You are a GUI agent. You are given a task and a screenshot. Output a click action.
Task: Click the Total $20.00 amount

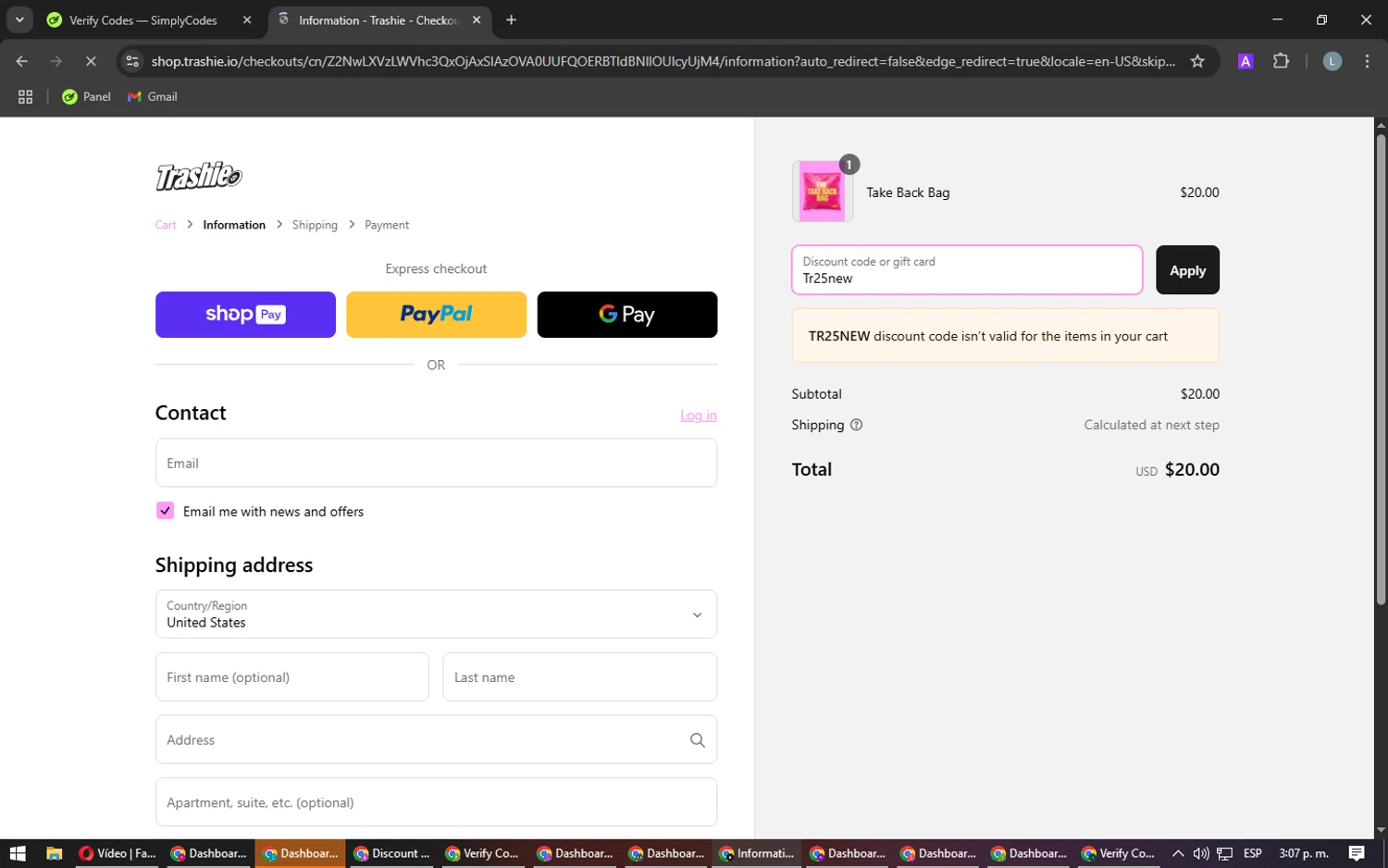[1192, 470]
